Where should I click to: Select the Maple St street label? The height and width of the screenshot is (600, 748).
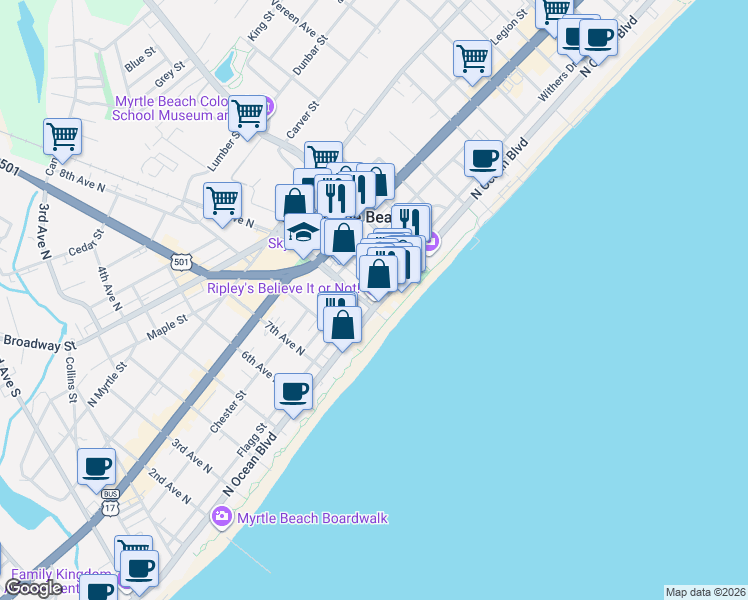[167, 328]
